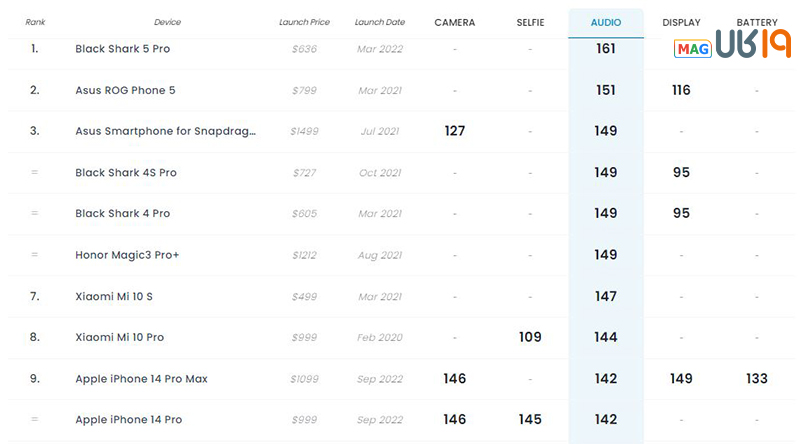800x444 pixels.
Task: Open the Black Shark 5 Pro entry
Action: (122, 49)
